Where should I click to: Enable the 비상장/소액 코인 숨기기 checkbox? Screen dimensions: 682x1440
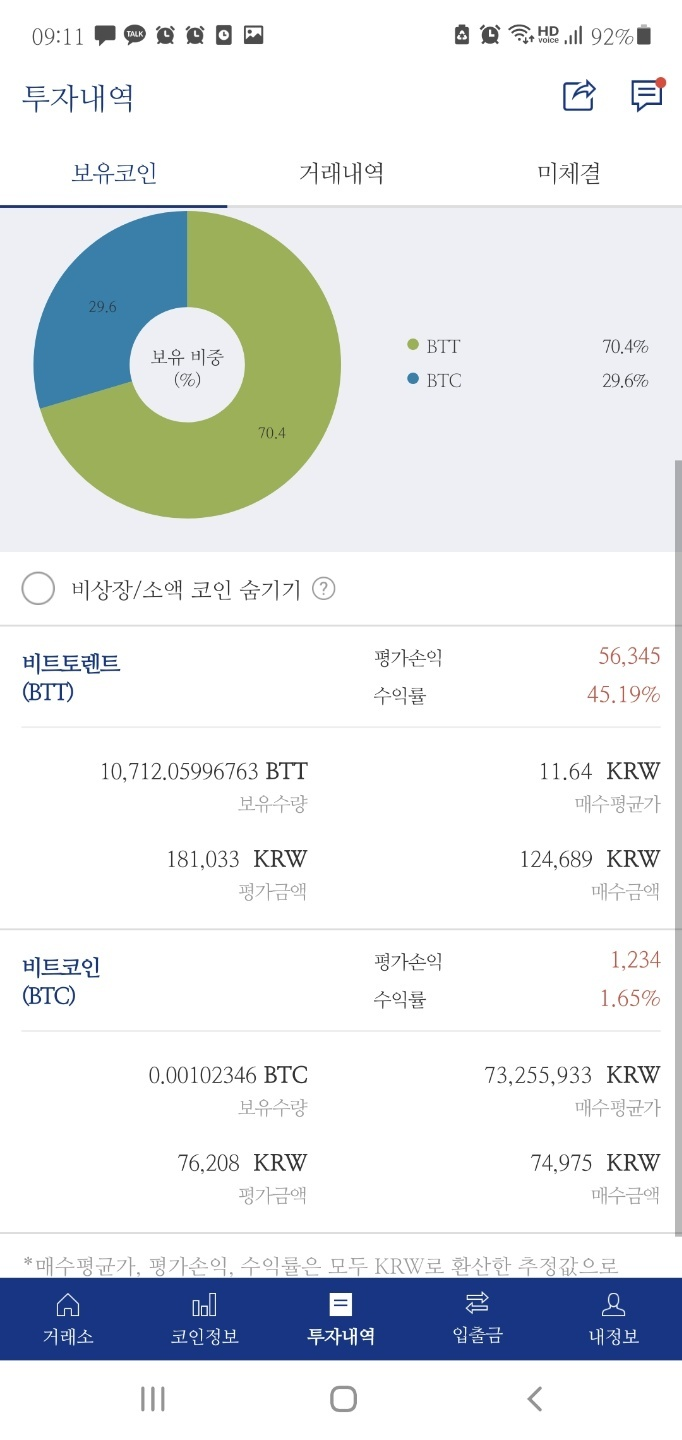tap(38, 588)
